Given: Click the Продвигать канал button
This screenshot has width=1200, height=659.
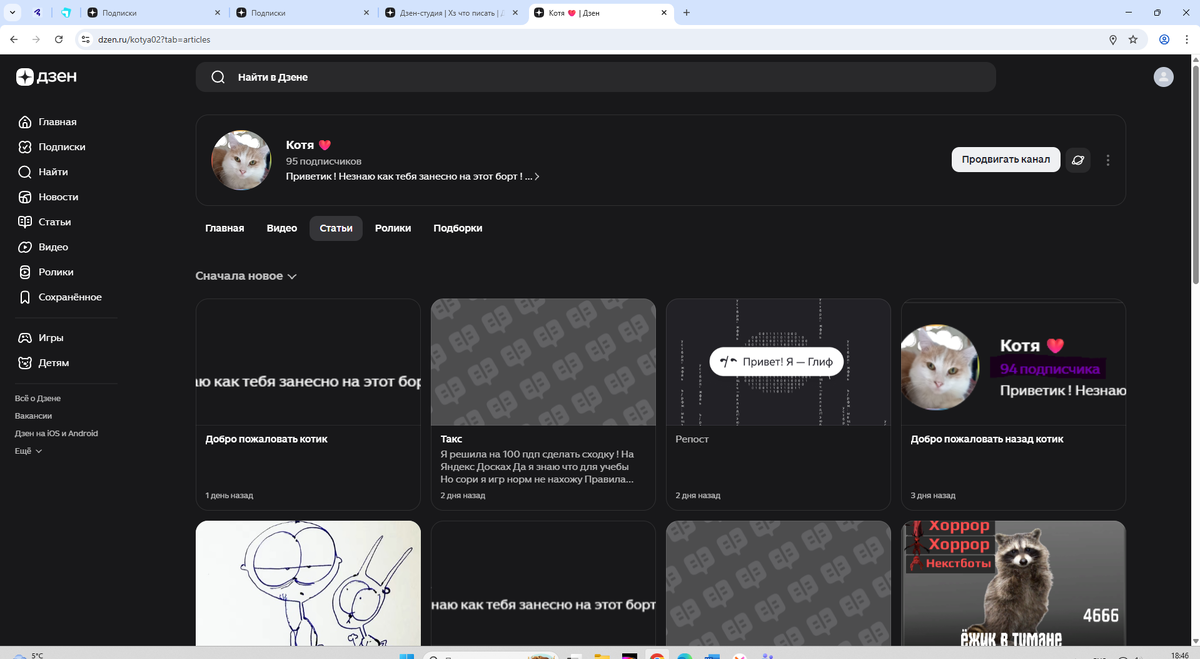Looking at the screenshot, I should pyautogui.click(x=1006, y=160).
